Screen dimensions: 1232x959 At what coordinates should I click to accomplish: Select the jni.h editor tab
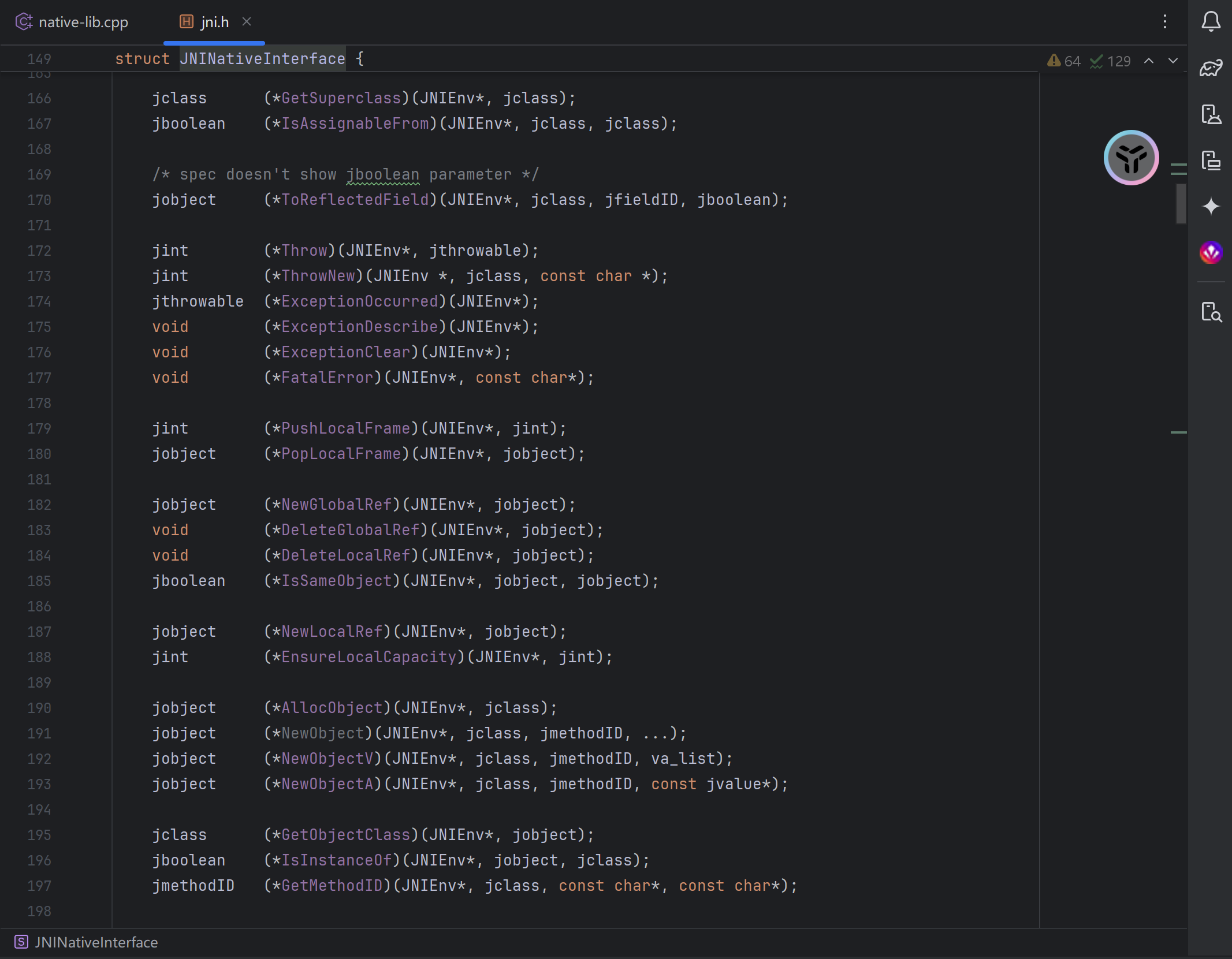tap(214, 22)
